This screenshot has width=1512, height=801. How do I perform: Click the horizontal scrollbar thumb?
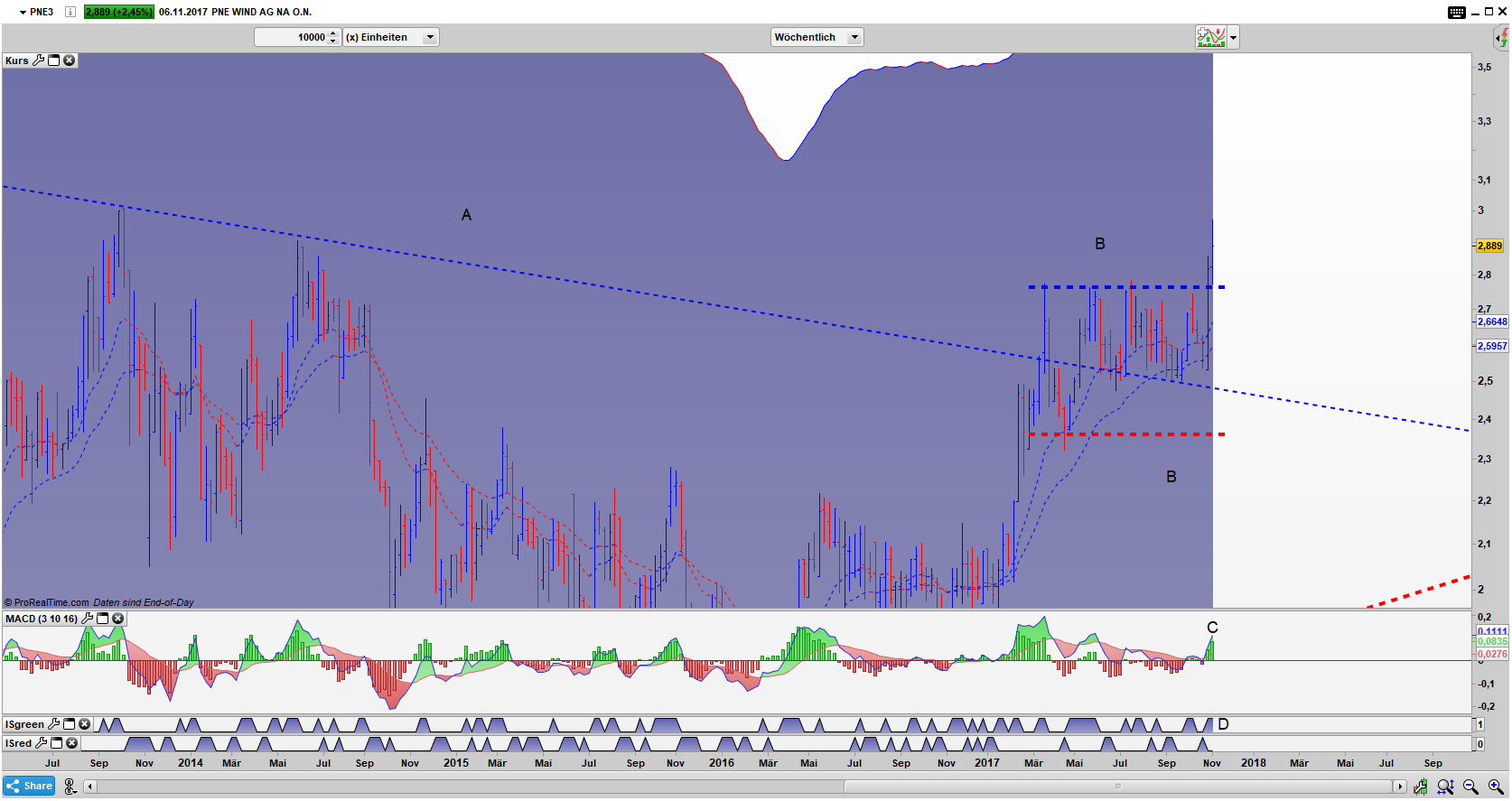[x=1118, y=787]
